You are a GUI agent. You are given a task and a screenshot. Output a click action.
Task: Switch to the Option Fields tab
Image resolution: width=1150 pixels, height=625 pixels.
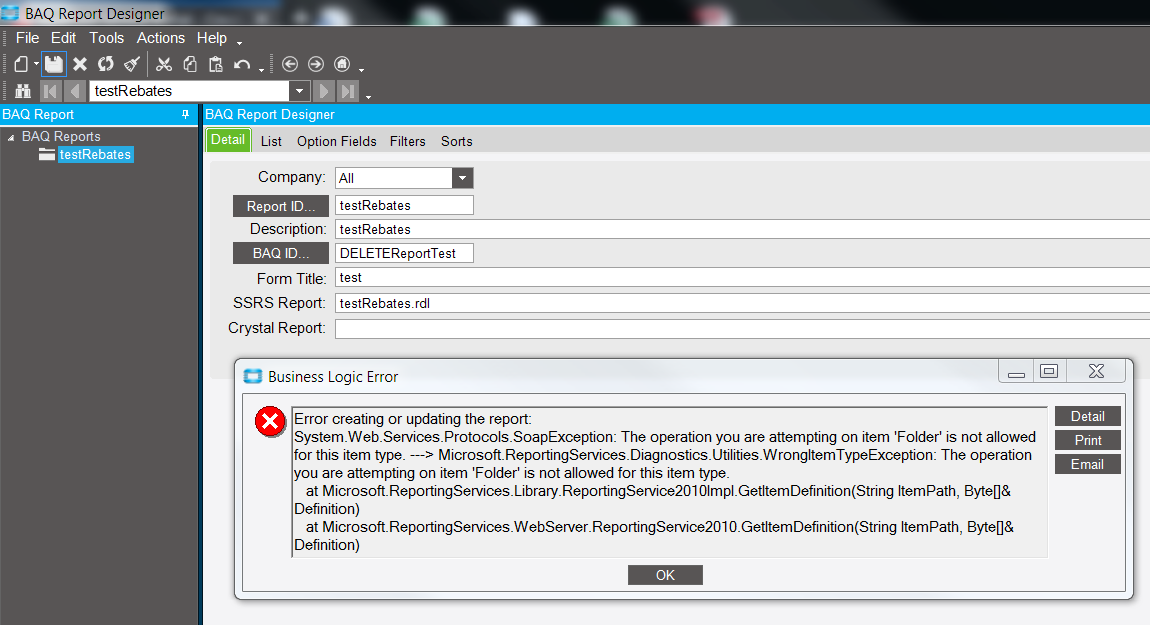pyautogui.click(x=337, y=142)
